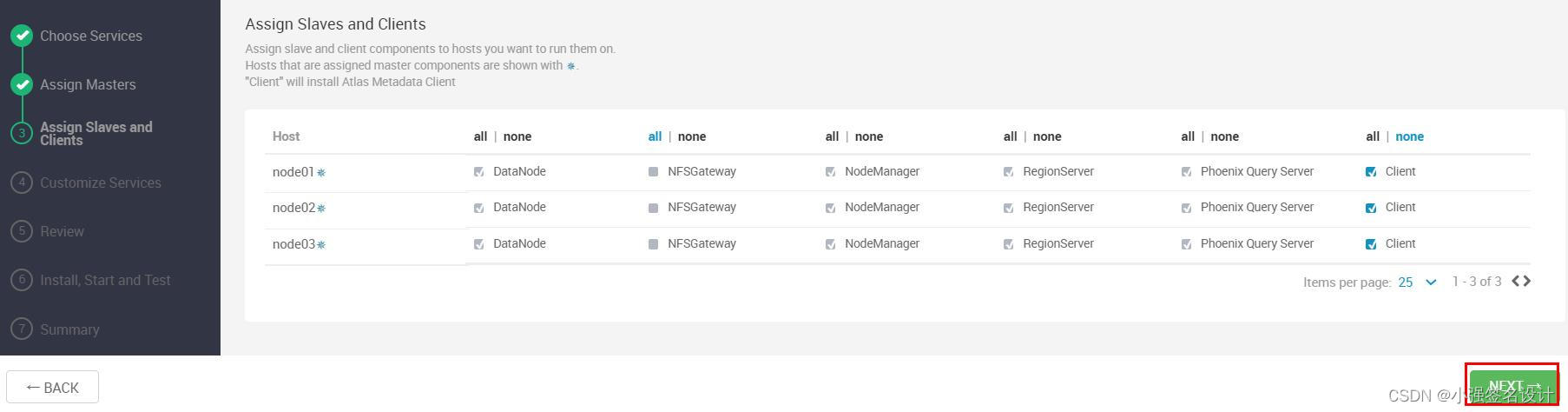This screenshot has width=1568, height=412.
Task: Click the node03 host name
Action: click(293, 244)
